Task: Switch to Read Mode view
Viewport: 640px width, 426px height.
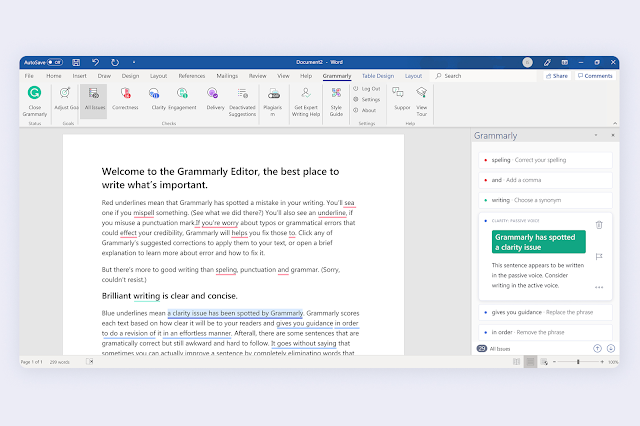Action: tap(516, 362)
